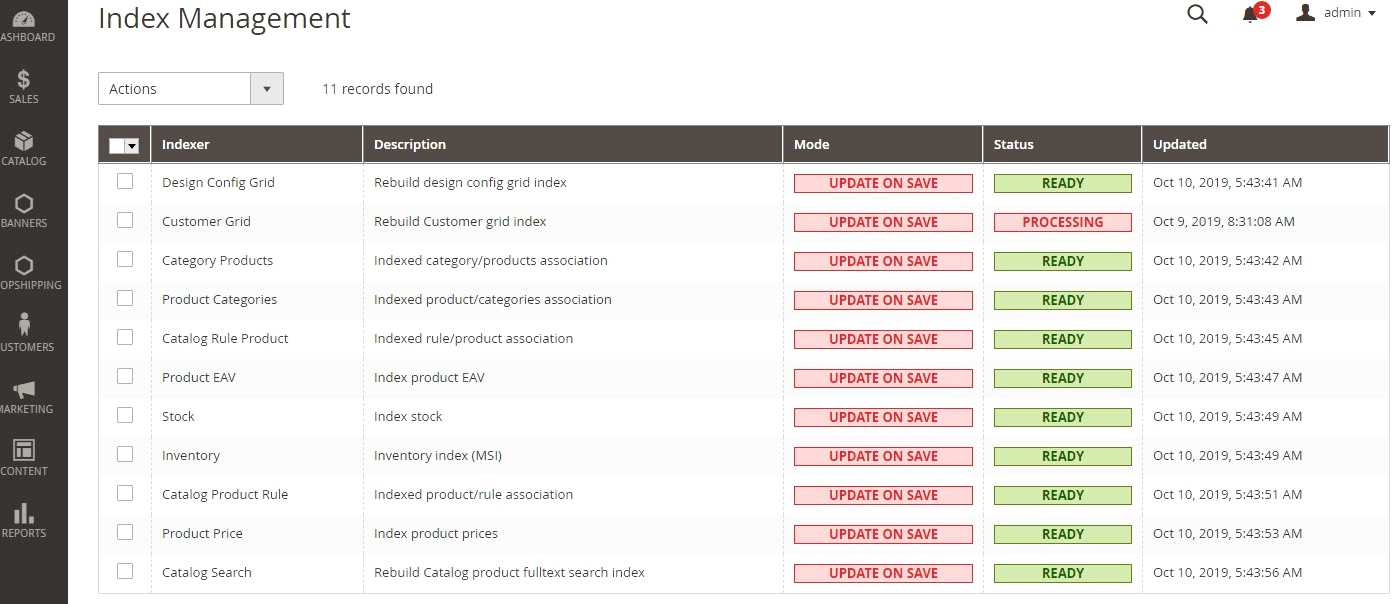Open the Reports chart icon
This screenshot has width=1399, height=604.
point(22,513)
